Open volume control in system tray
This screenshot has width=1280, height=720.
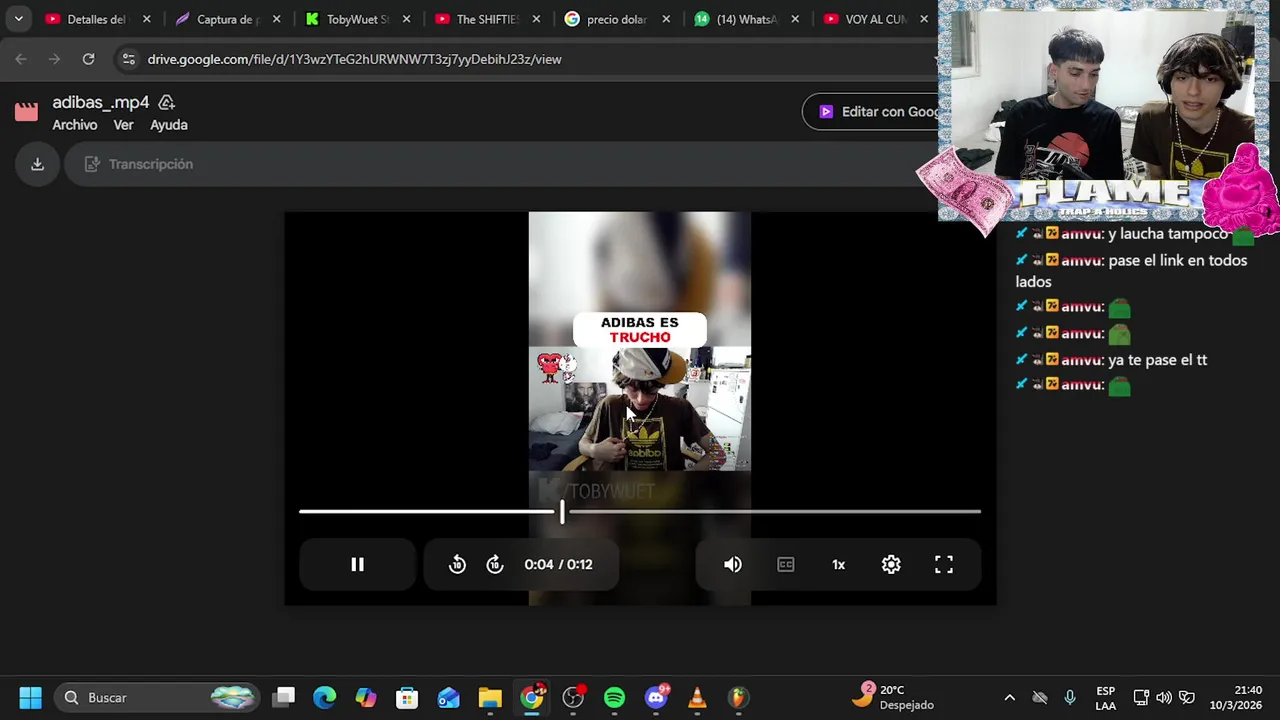click(1164, 697)
